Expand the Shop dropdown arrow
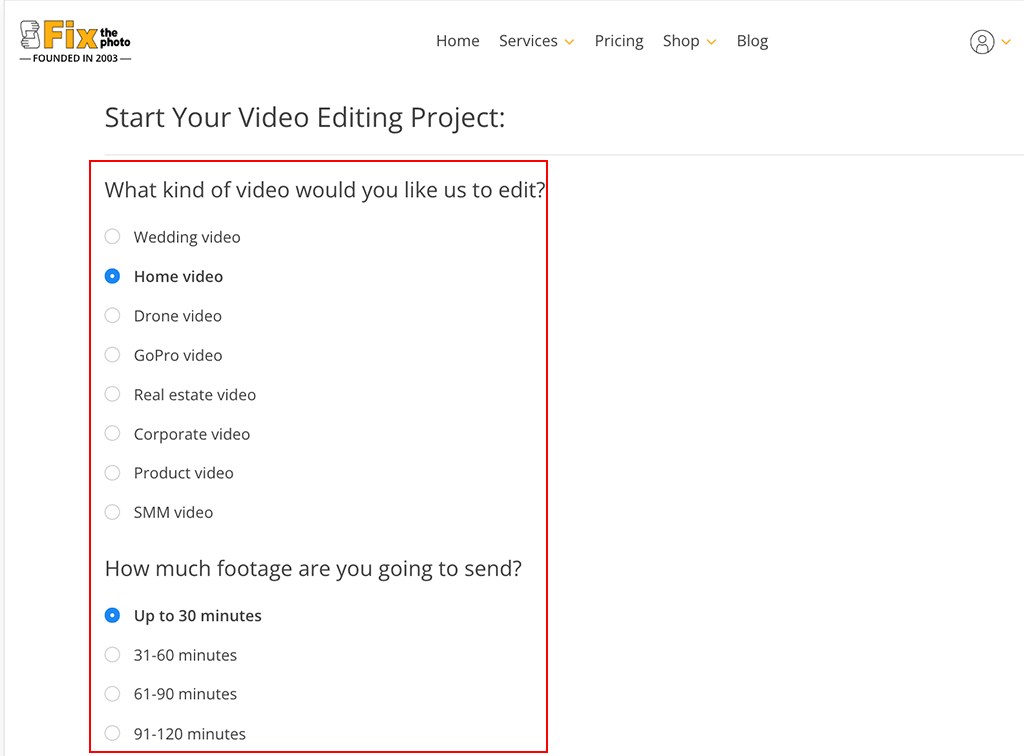1024x756 pixels. click(x=711, y=42)
